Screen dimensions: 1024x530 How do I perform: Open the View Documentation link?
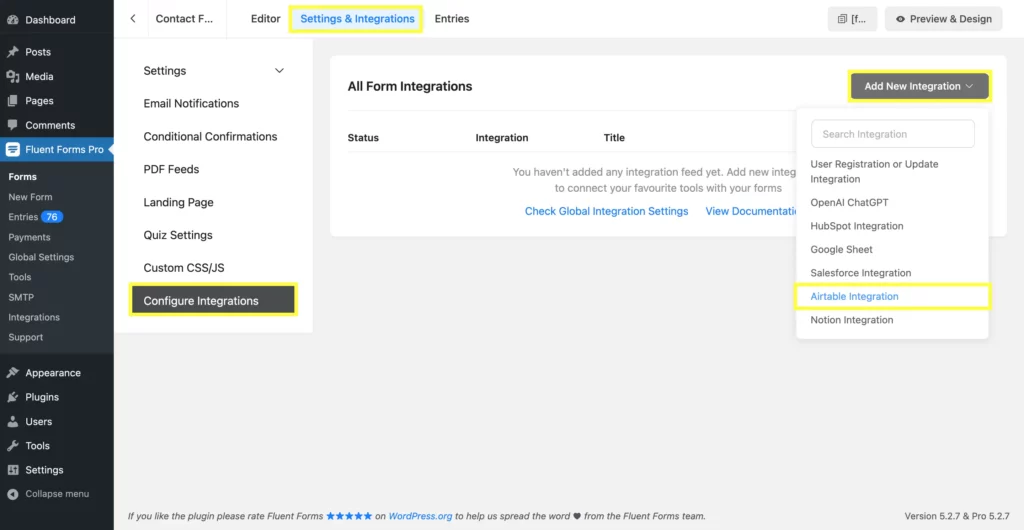click(x=750, y=211)
